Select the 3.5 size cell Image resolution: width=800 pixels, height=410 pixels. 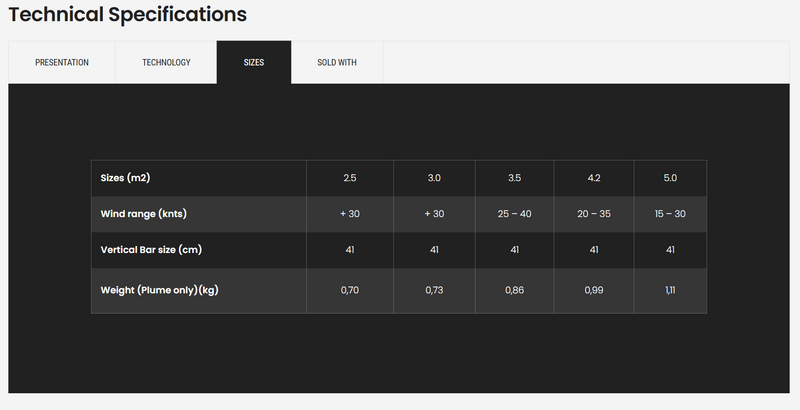coord(514,178)
